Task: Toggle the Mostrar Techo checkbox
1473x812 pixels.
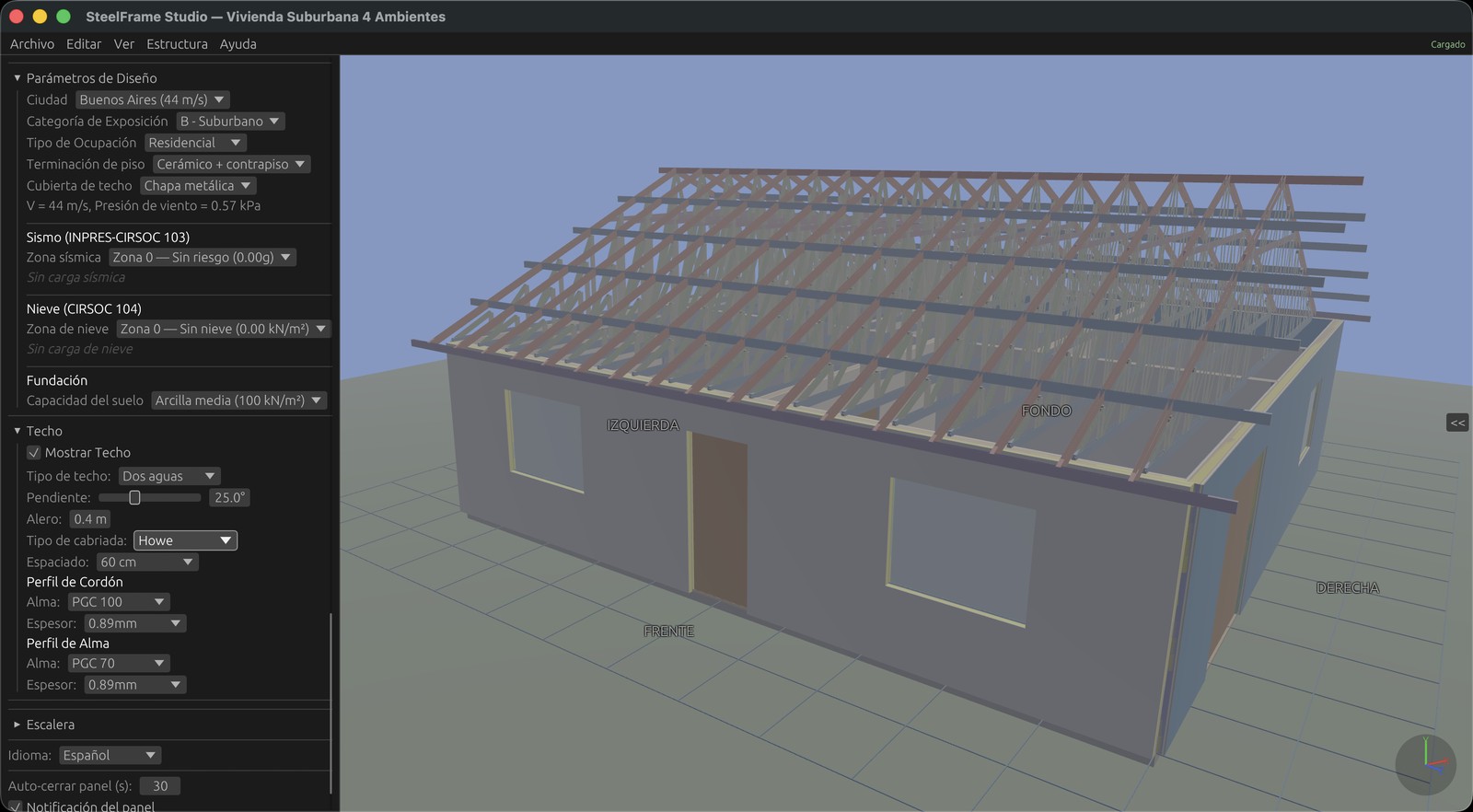Action: pos(34,453)
